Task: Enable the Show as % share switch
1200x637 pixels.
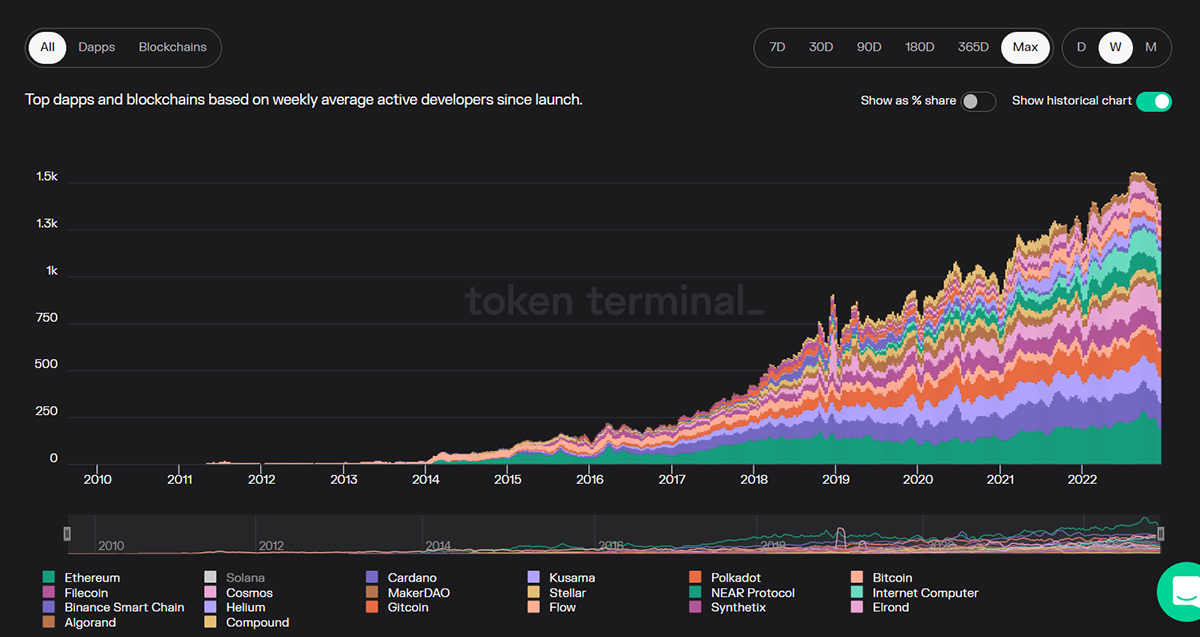Action: 978,101
